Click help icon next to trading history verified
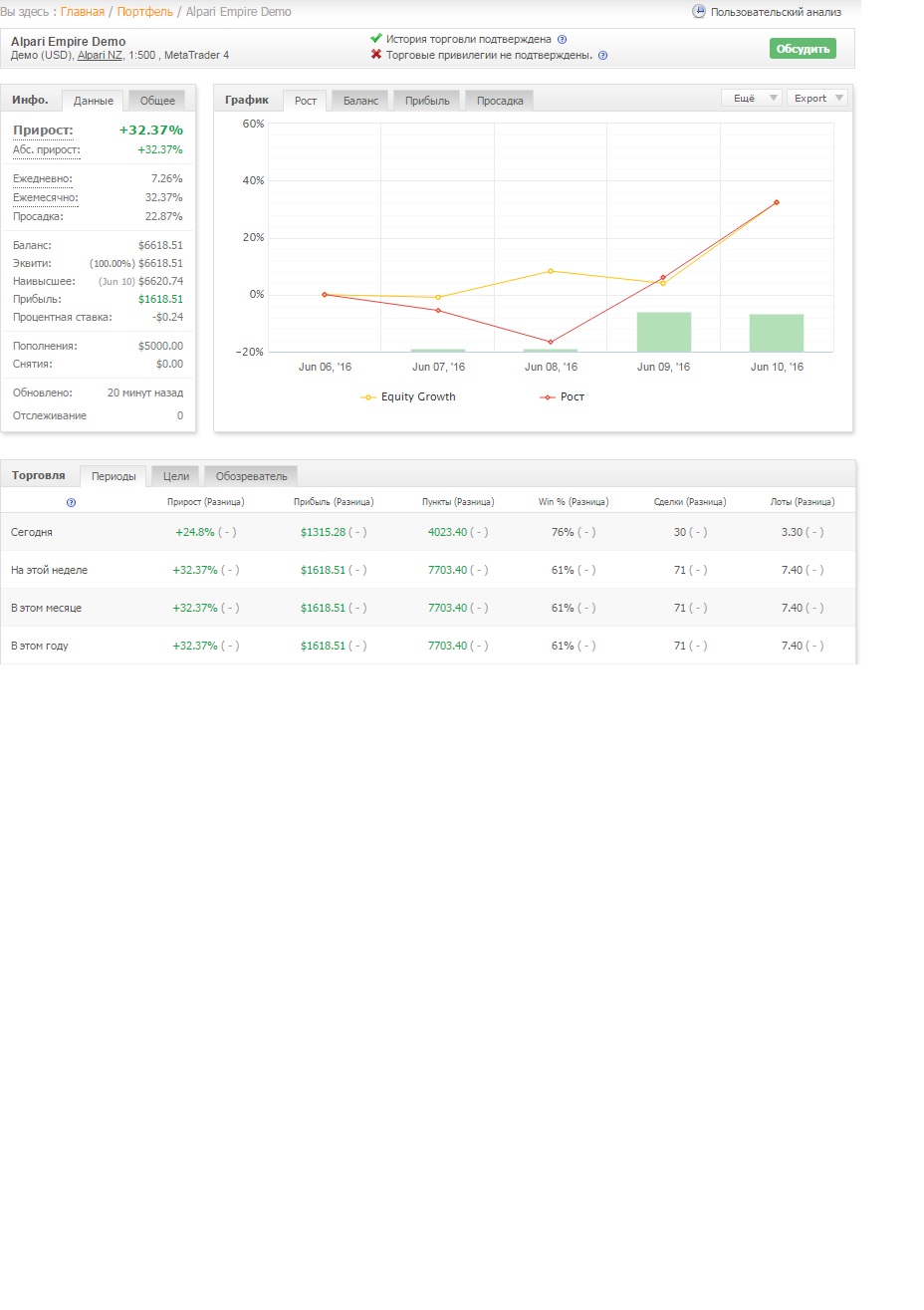This screenshot has width=924, height=1310. pyautogui.click(x=562, y=40)
